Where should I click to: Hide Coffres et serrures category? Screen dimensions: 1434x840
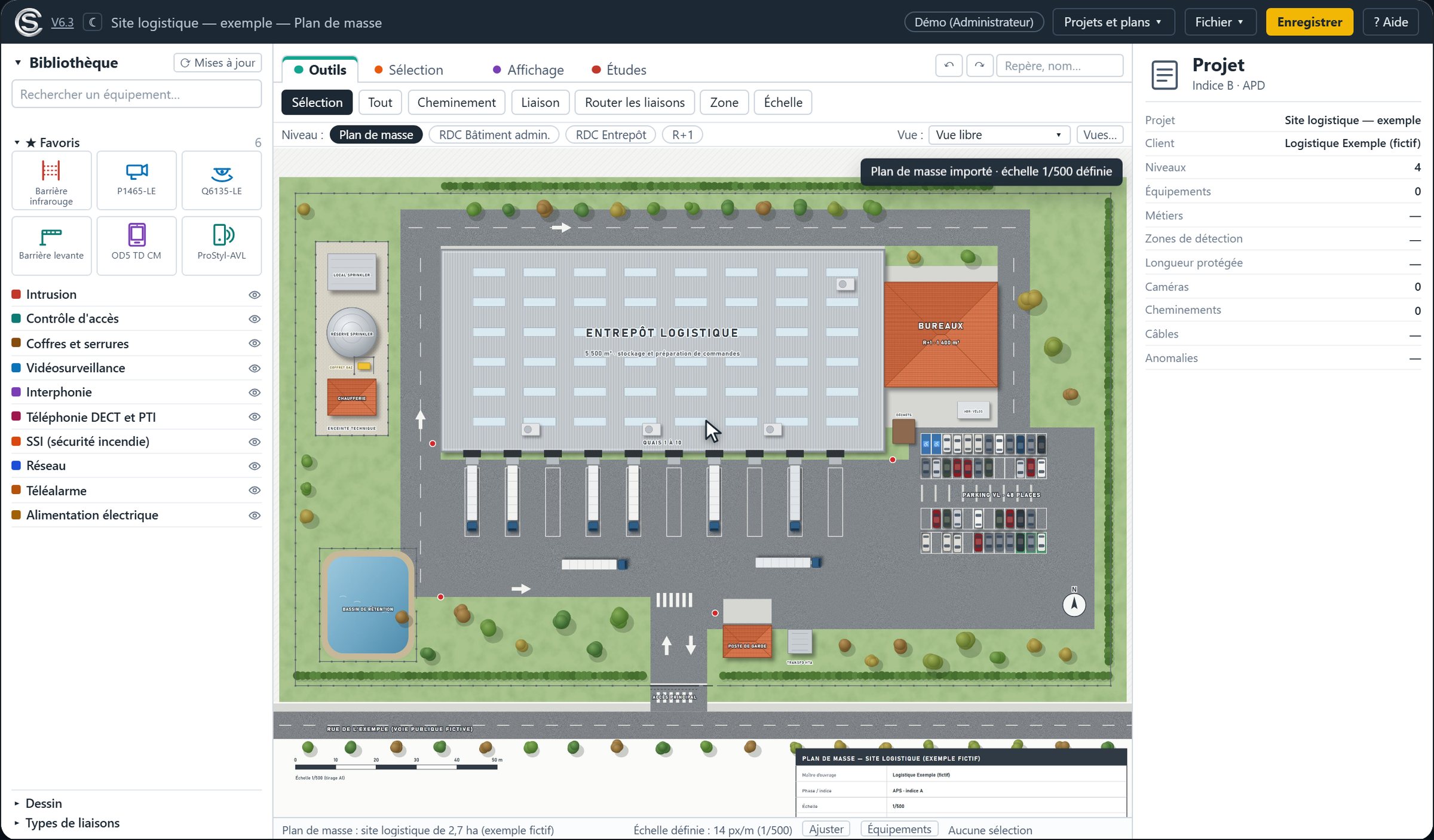(x=255, y=344)
